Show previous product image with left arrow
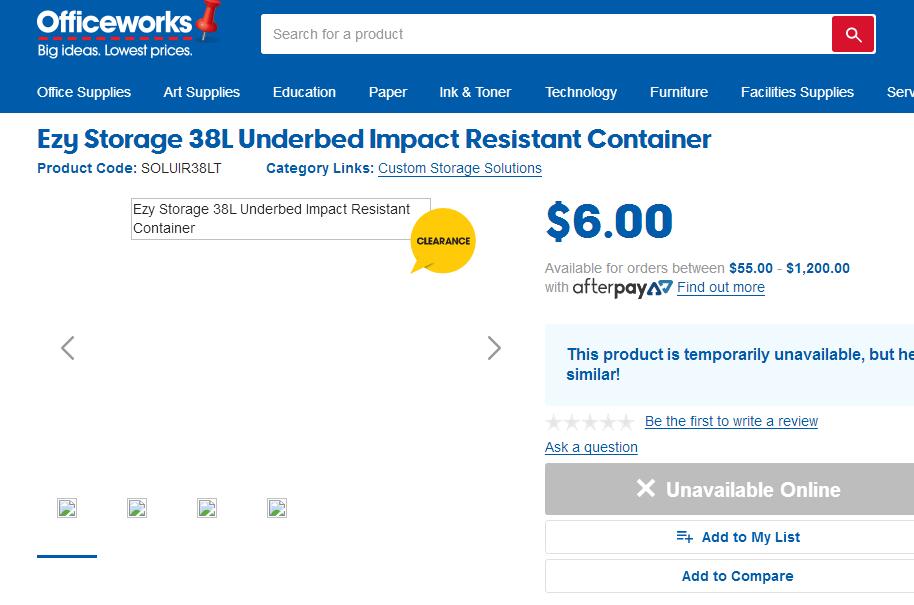This screenshot has height=605, width=914. [x=68, y=348]
